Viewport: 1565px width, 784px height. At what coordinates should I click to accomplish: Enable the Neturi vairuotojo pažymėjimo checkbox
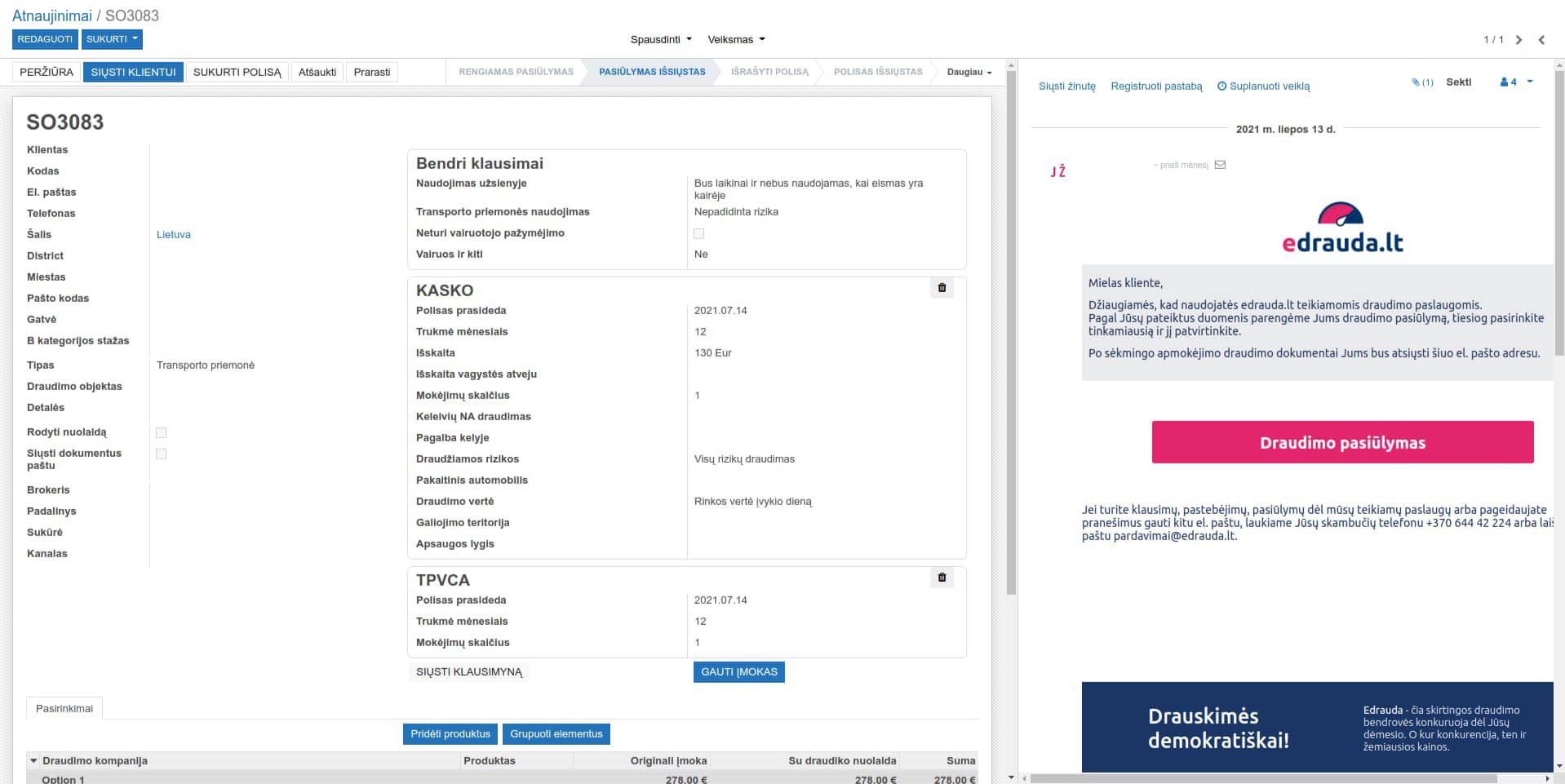698,233
